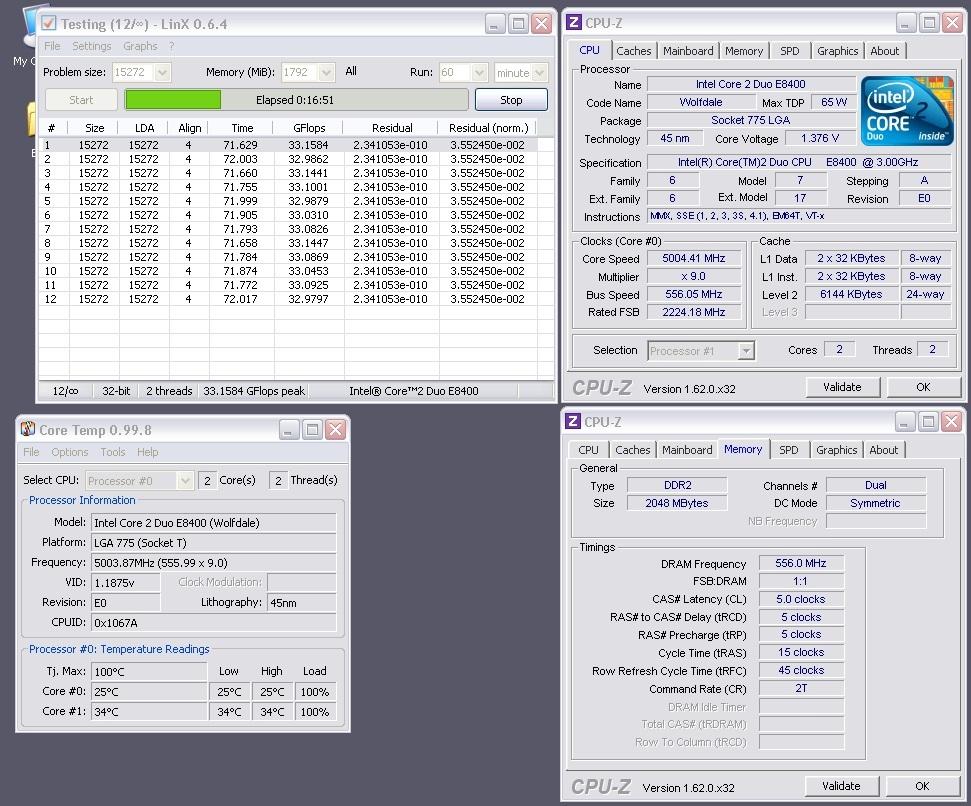Expand the Processor #1 selection dropdown in CPU-Z
This screenshot has width=971, height=806.
pos(746,350)
